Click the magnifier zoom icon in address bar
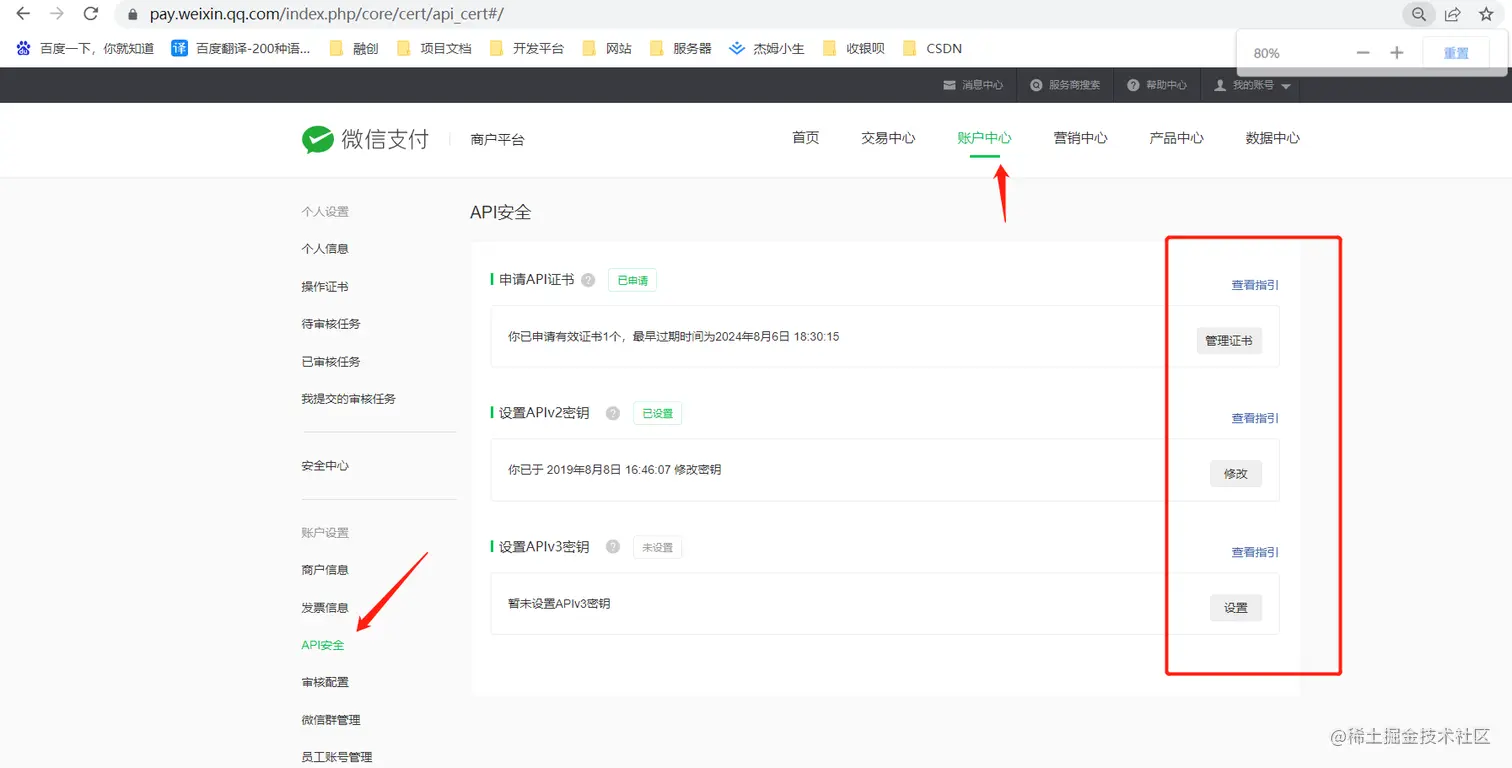 point(1419,14)
